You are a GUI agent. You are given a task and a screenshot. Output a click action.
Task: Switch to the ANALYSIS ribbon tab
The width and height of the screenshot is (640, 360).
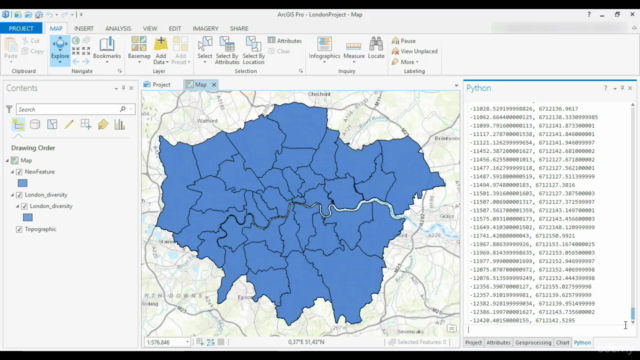click(x=118, y=28)
